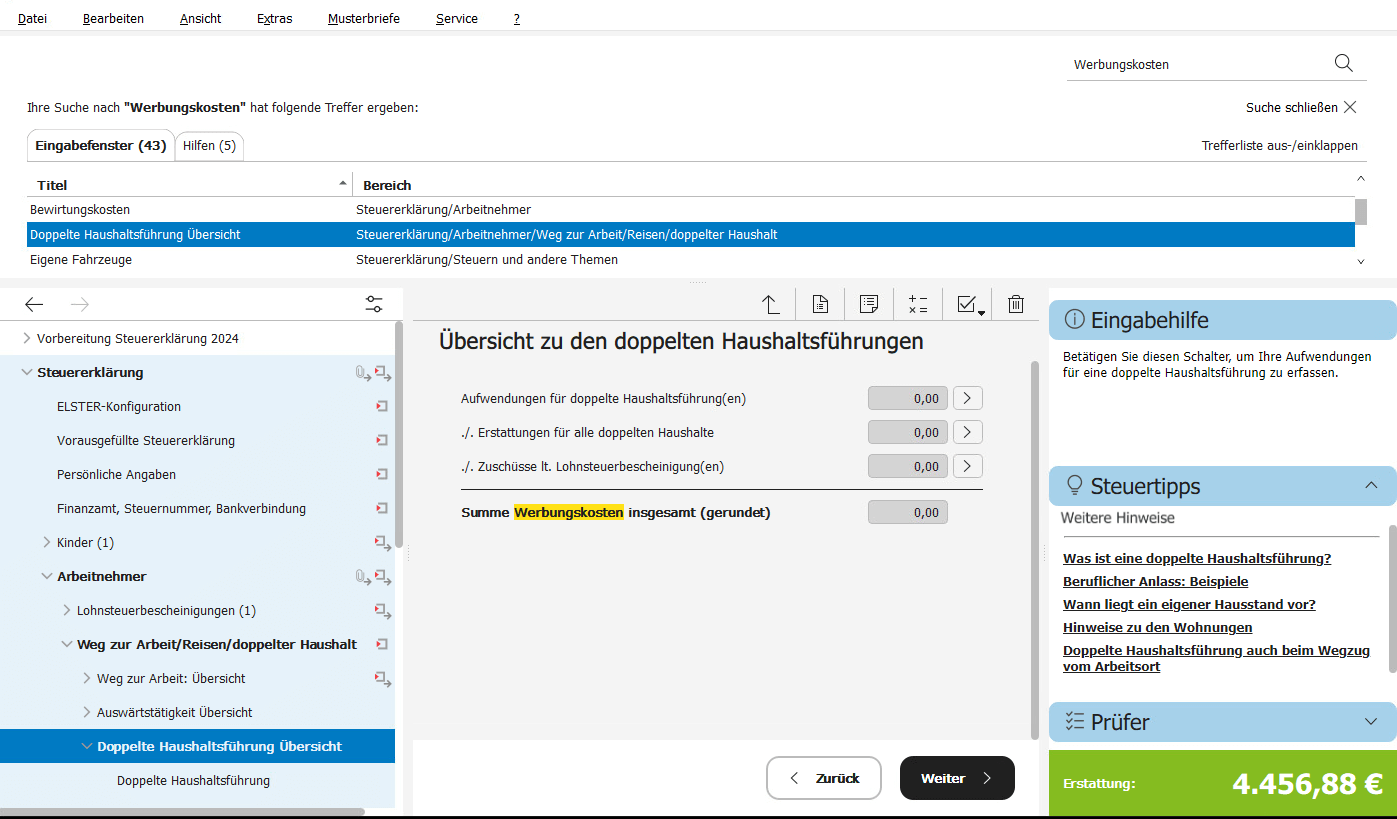Sort results by the Titel column header

(x=190, y=185)
